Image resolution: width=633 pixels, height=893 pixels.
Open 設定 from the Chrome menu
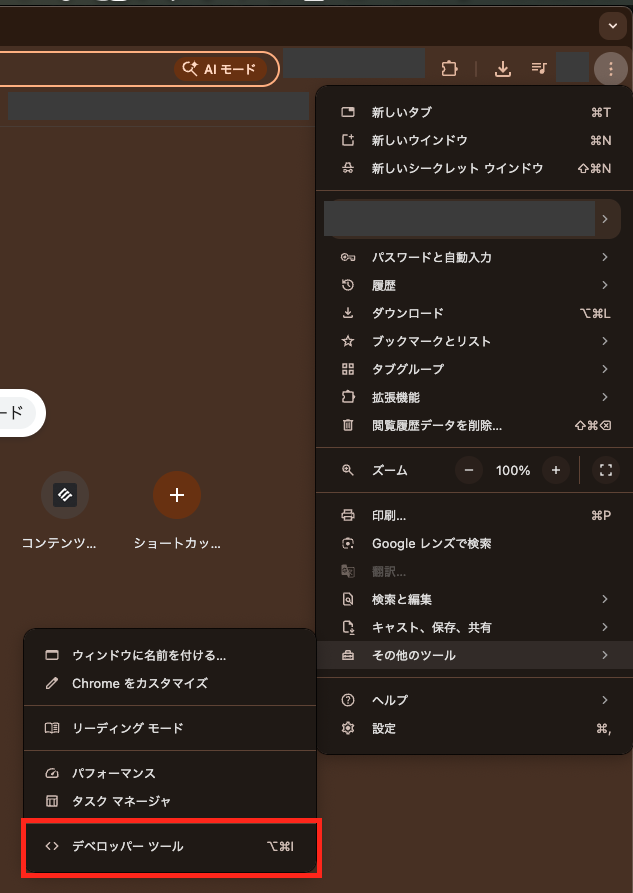475,728
